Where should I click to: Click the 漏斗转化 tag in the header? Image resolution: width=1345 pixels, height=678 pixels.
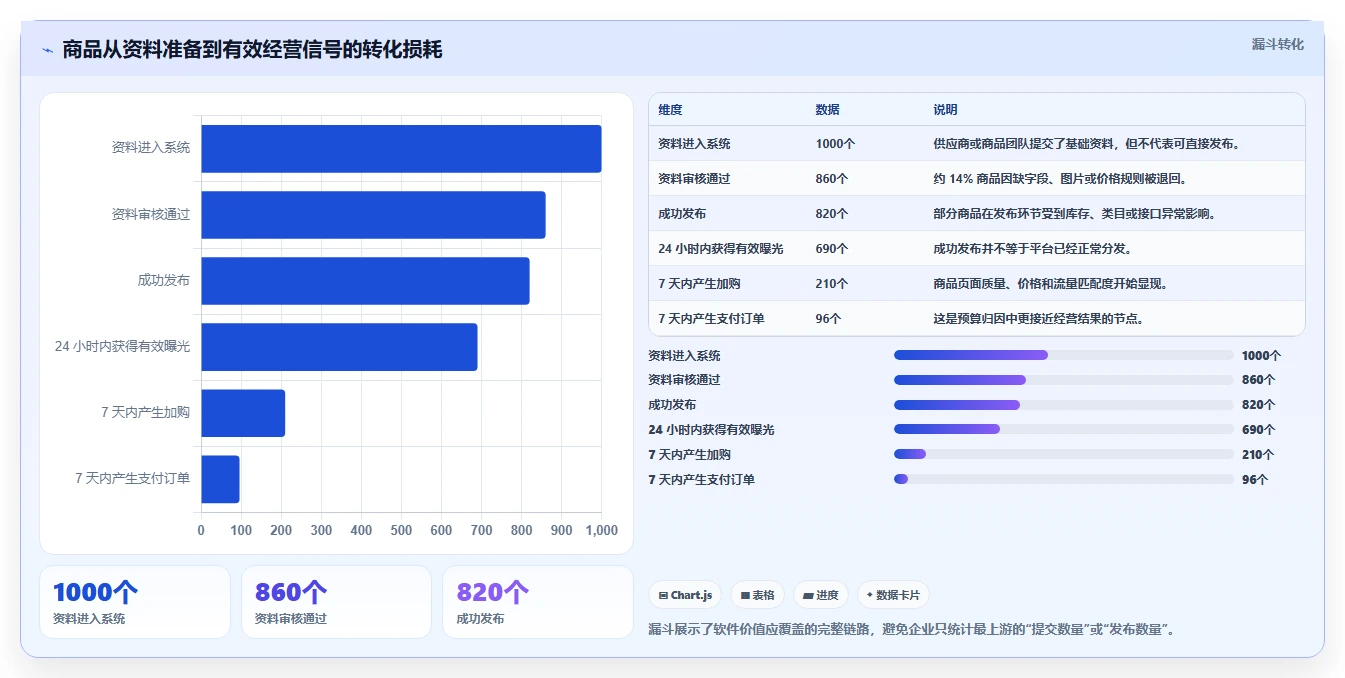1277,44
